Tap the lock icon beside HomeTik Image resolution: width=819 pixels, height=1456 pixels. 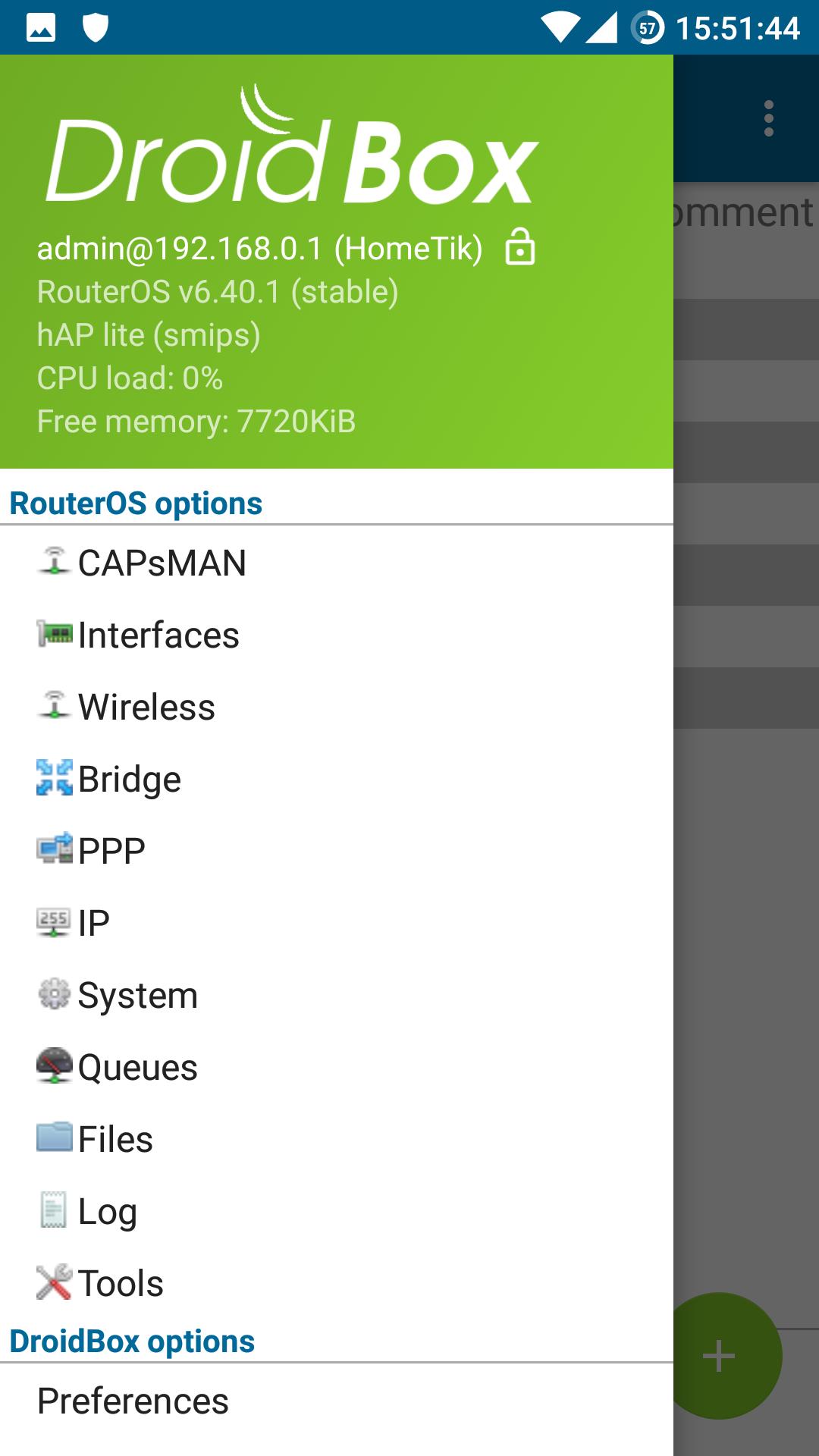(x=520, y=247)
